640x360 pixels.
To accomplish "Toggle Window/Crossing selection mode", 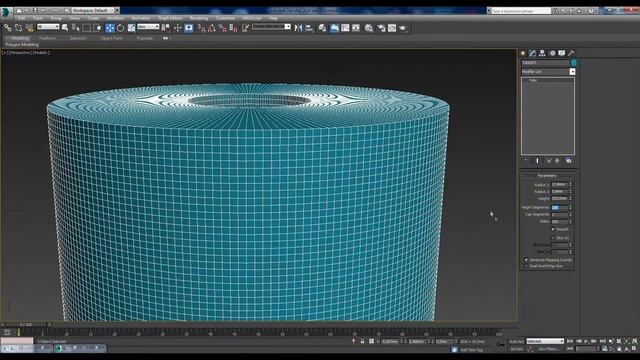I will pos(98,28).
